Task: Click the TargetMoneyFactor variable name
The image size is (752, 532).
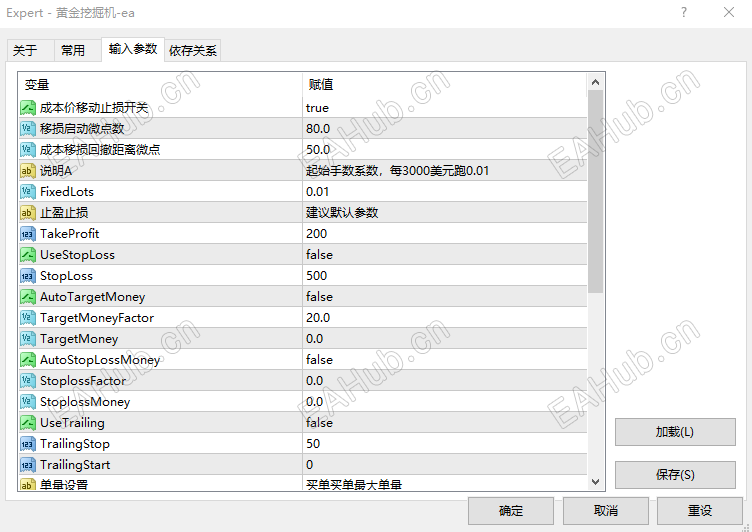Action: [97, 318]
